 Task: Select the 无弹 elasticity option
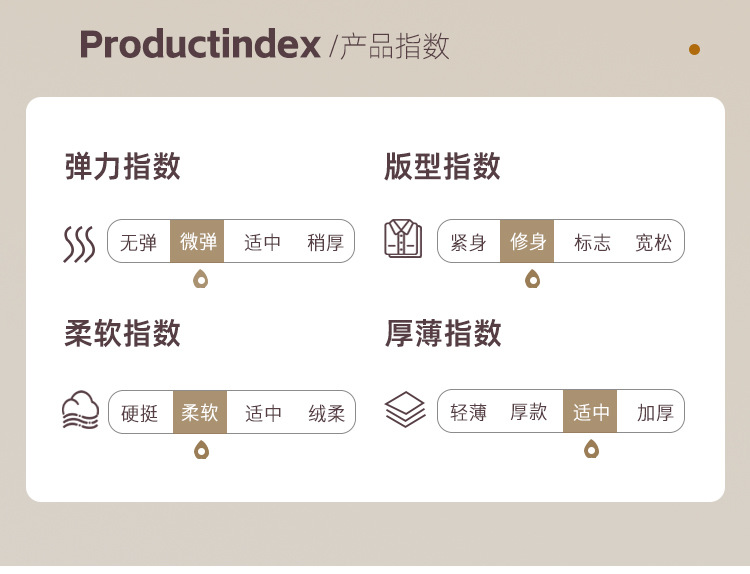[139, 242]
